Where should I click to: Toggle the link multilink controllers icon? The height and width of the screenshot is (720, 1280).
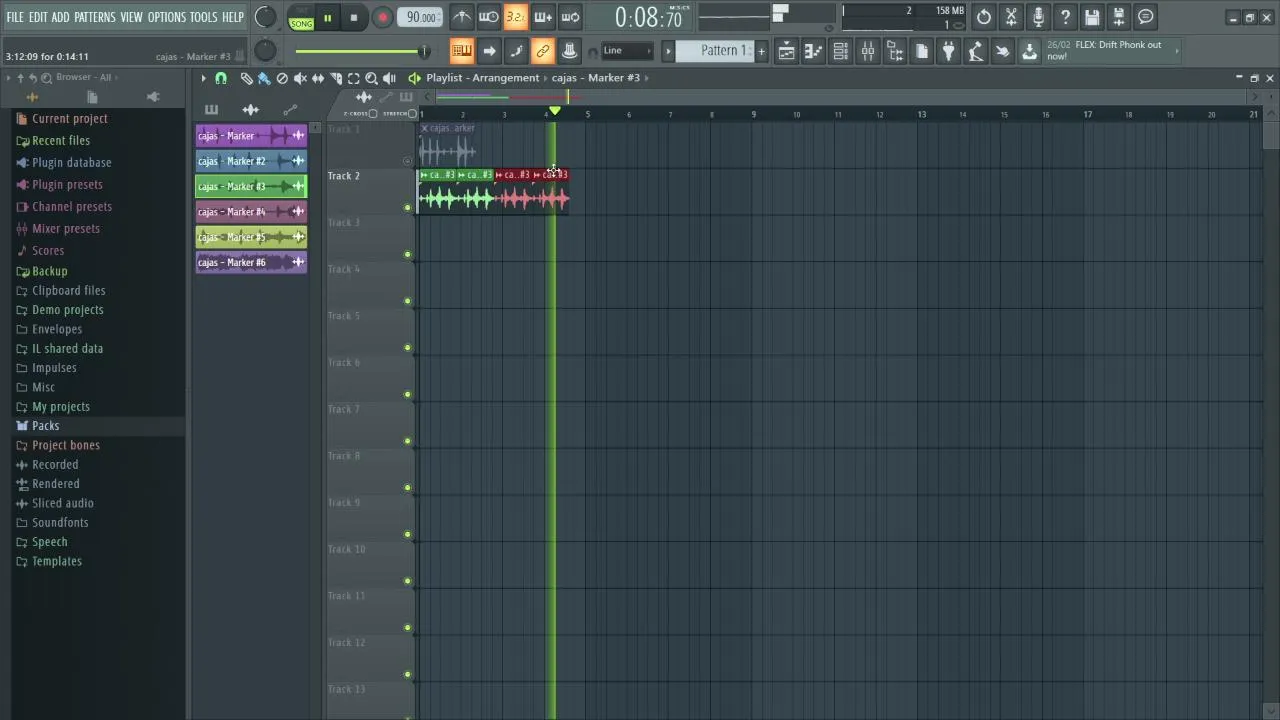coord(543,51)
